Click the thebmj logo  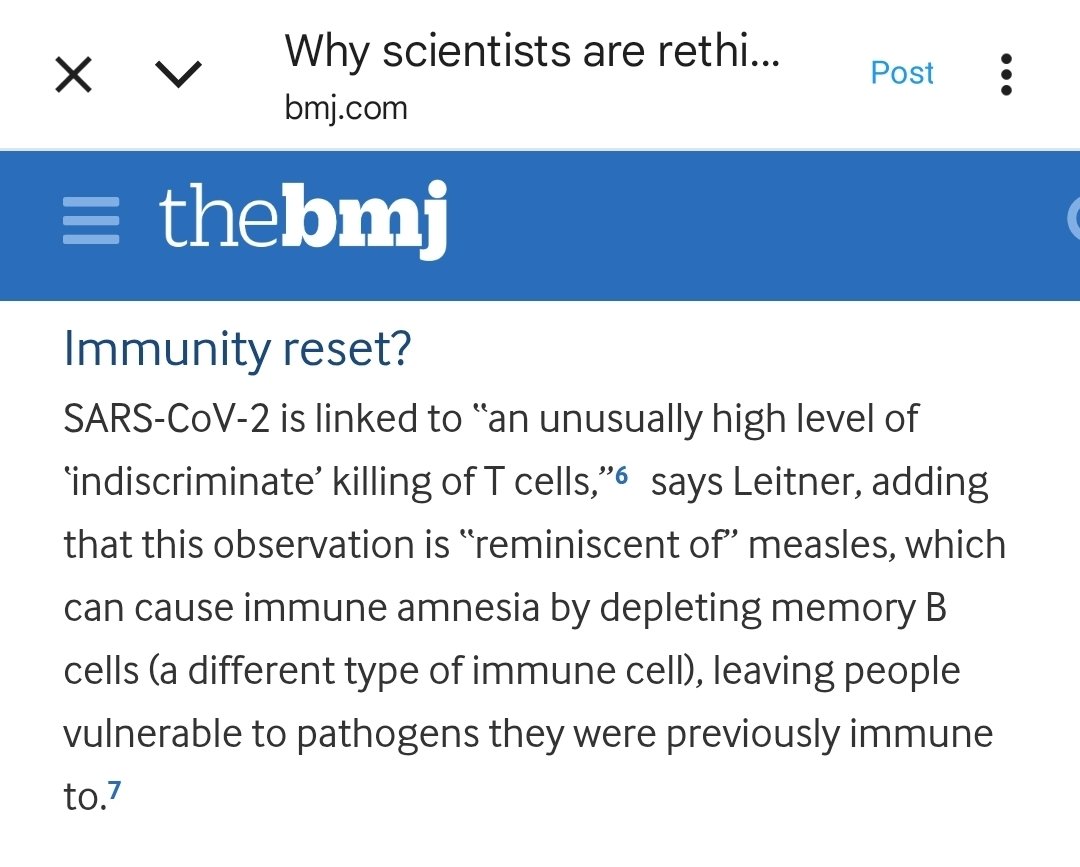[x=302, y=219]
